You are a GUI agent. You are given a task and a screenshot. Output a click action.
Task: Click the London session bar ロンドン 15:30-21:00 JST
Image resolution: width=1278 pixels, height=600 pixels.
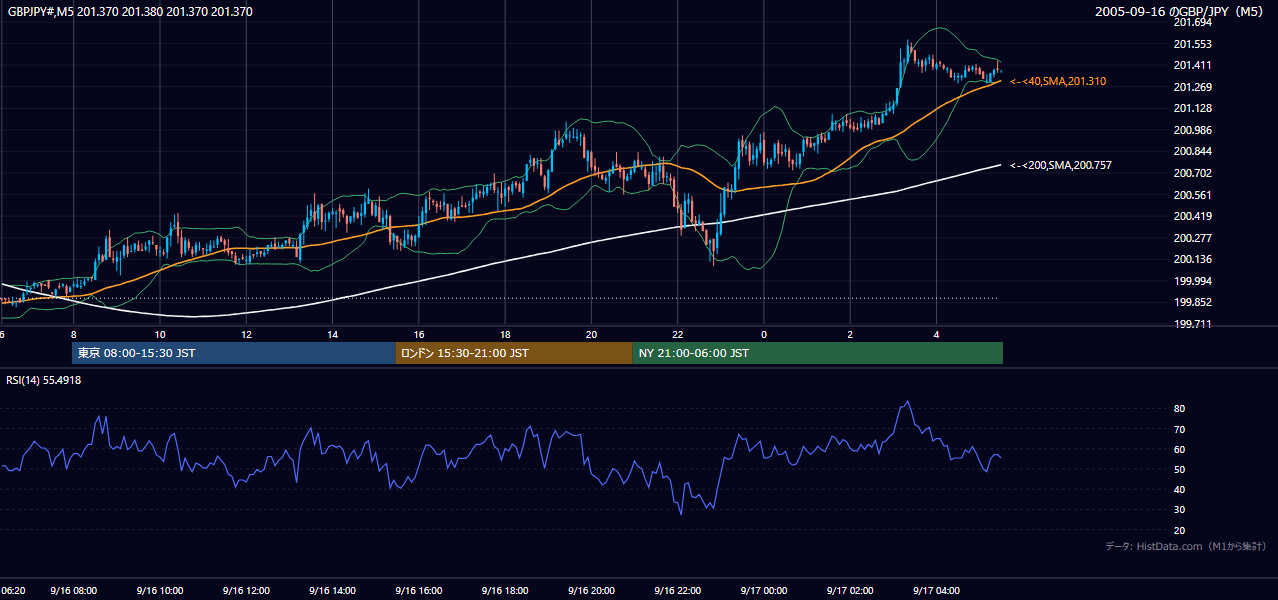click(514, 353)
